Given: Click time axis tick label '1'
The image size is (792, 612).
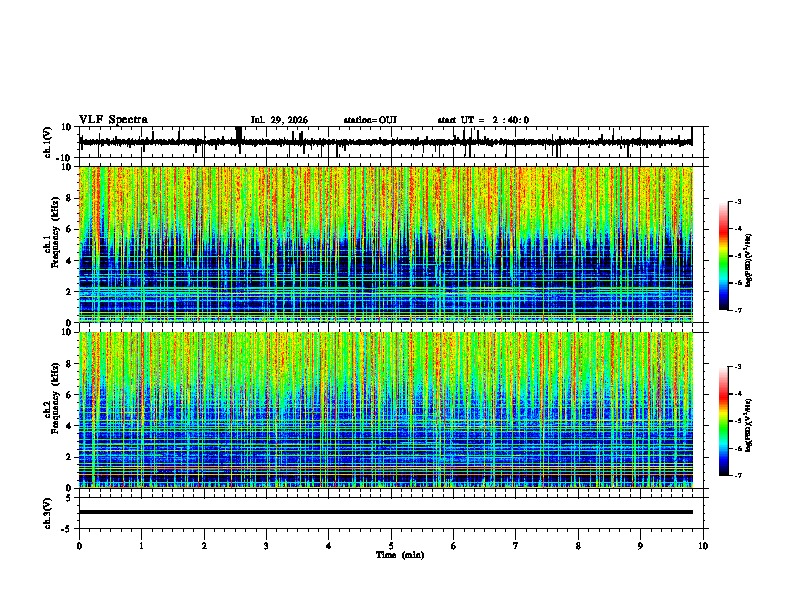Looking at the screenshot, I should [x=141, y=546].
